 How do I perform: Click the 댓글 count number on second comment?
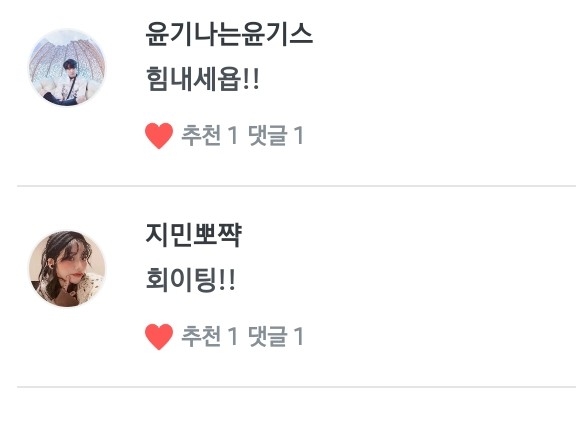coord(299,336)
